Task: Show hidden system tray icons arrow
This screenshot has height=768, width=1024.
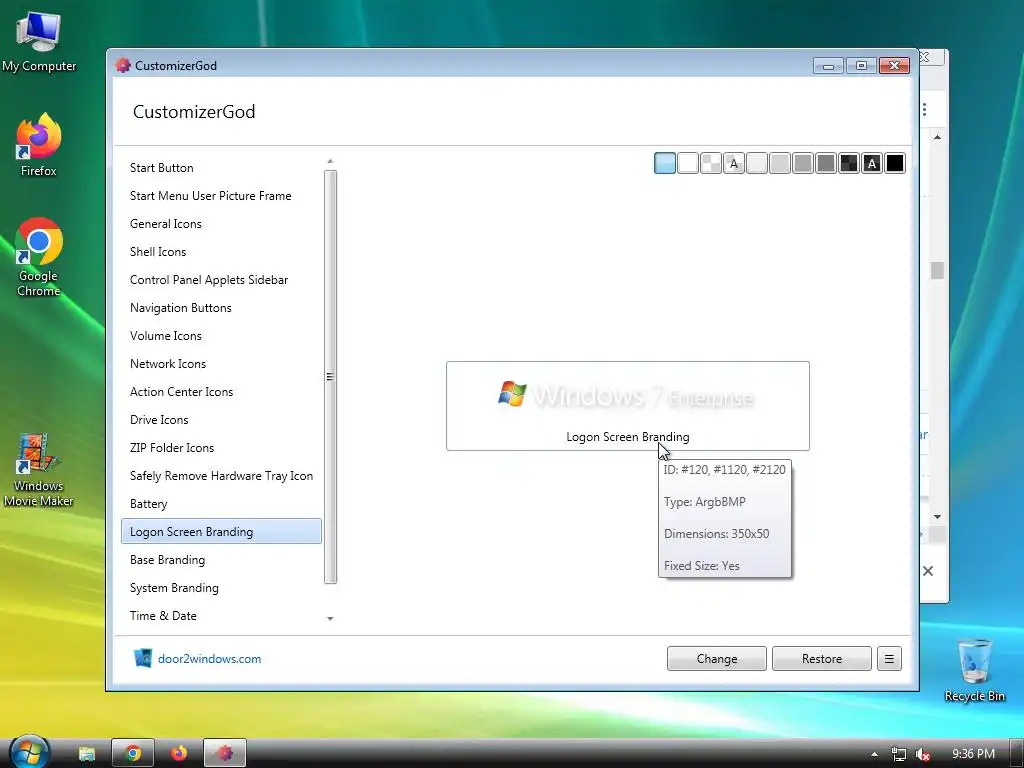Action: (x=874, y=754)
